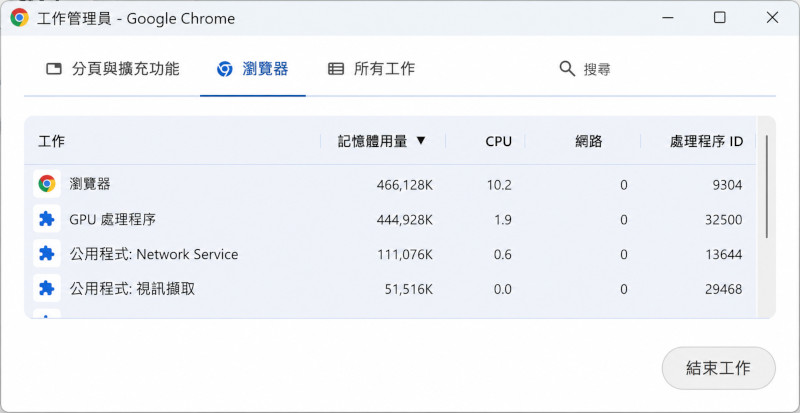Viewport: 800px width, 413px height.
Task: Click memory value 444,928K
Action: (405, 220)
